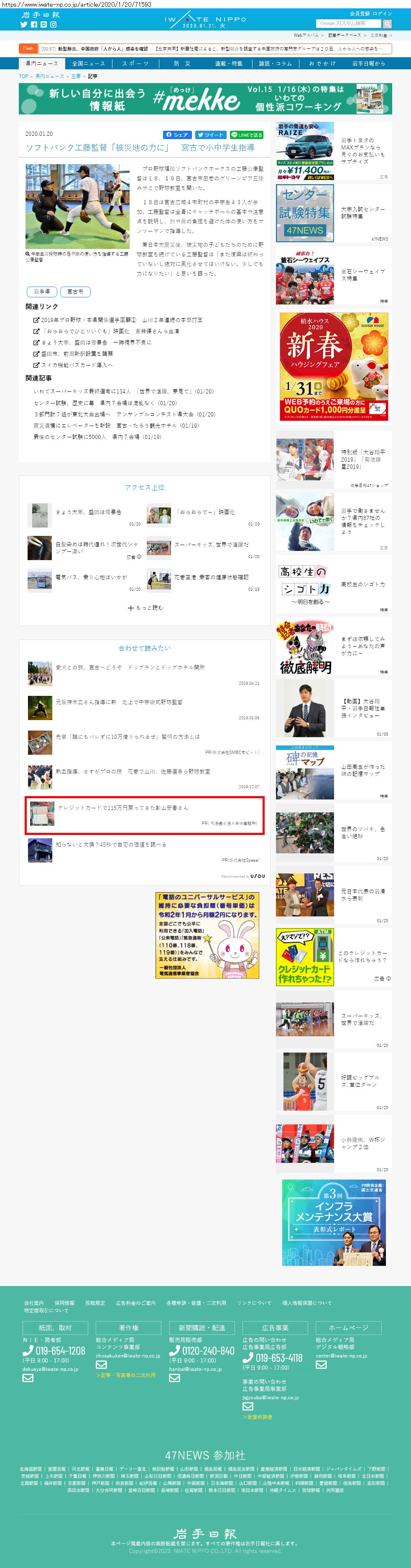Viewport: 411px width, 1568px height.
Task: Click the 宮古市 tag button
Action: pyautogui.click(x=76, y=292)
